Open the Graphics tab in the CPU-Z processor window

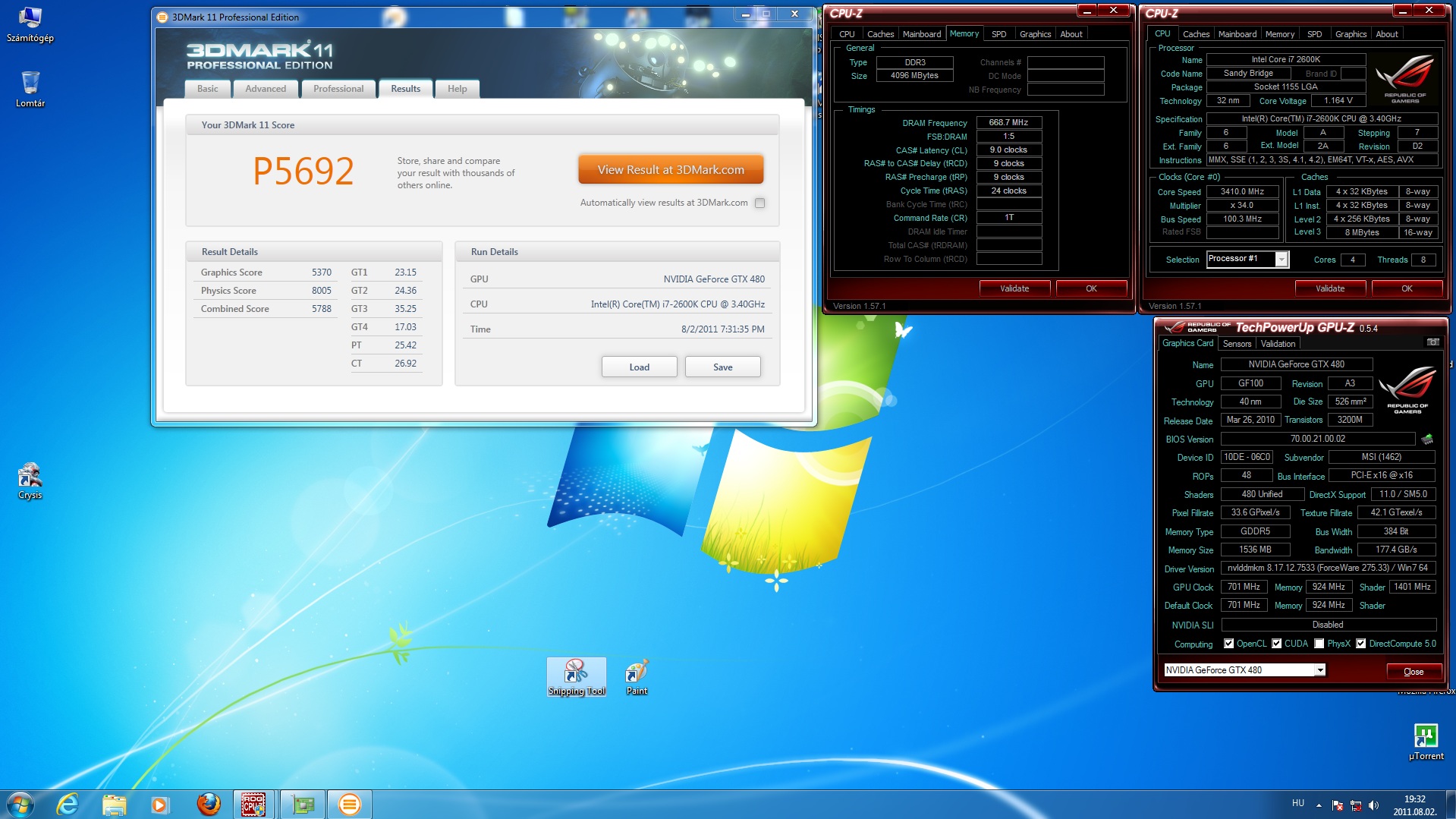(x=1351, y=34)
